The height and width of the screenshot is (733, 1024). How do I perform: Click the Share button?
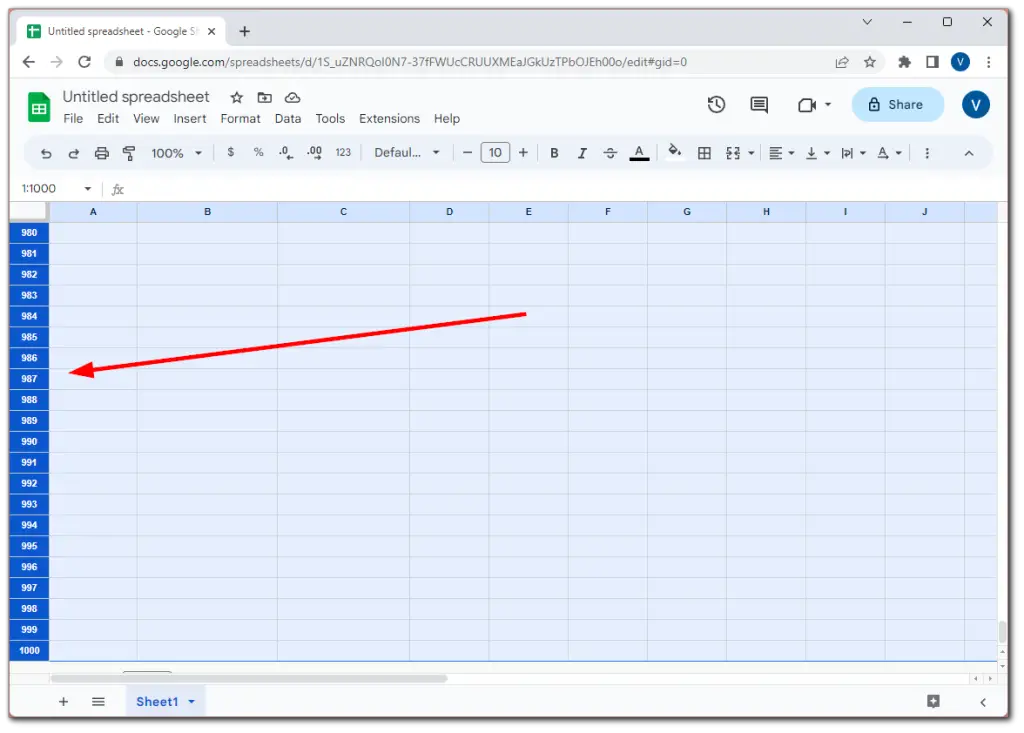click(x=897, y=104)
